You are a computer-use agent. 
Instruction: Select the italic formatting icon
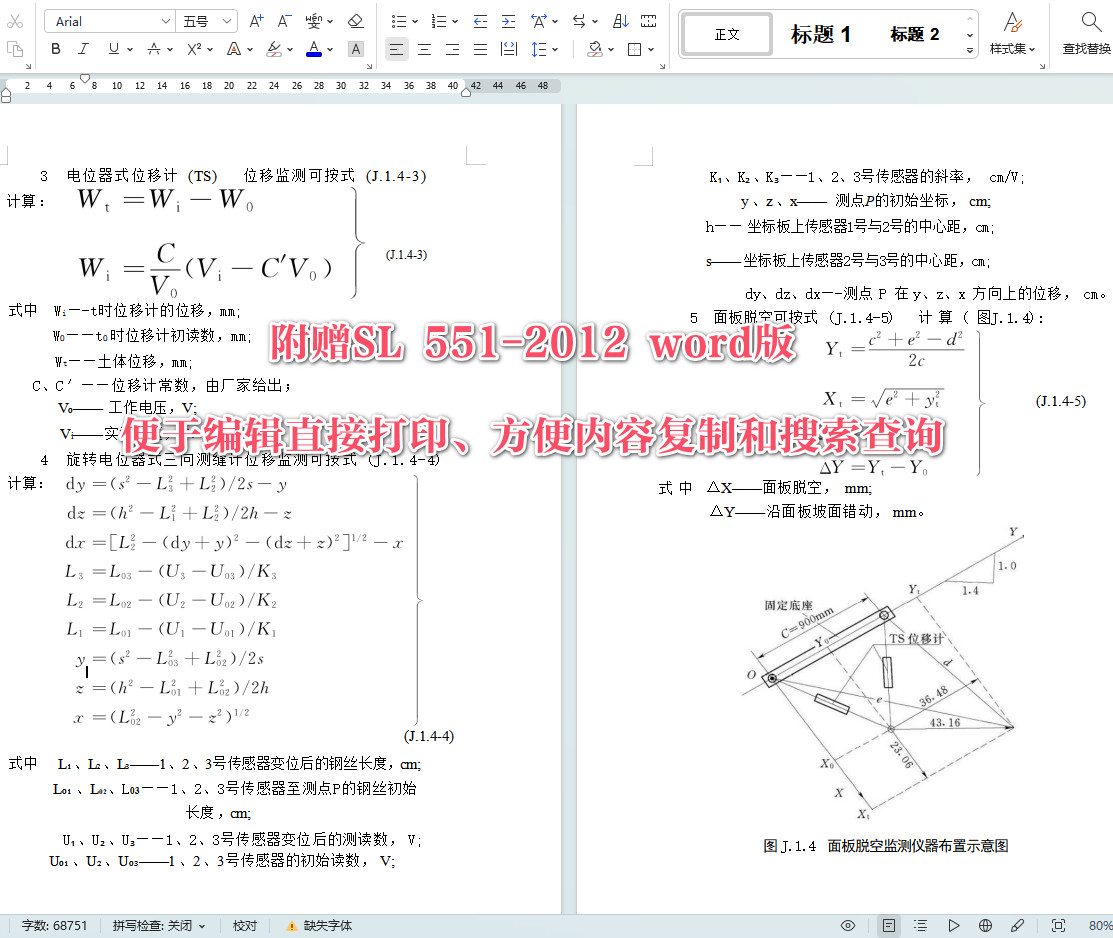point(82,49)
